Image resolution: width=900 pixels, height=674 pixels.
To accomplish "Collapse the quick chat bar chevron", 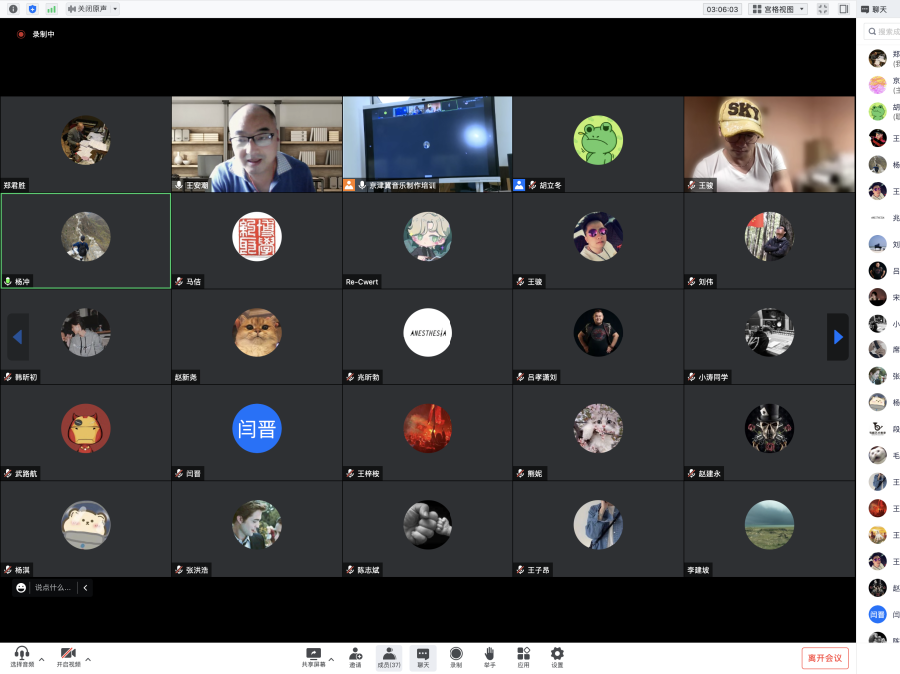I will coord(86,587).
